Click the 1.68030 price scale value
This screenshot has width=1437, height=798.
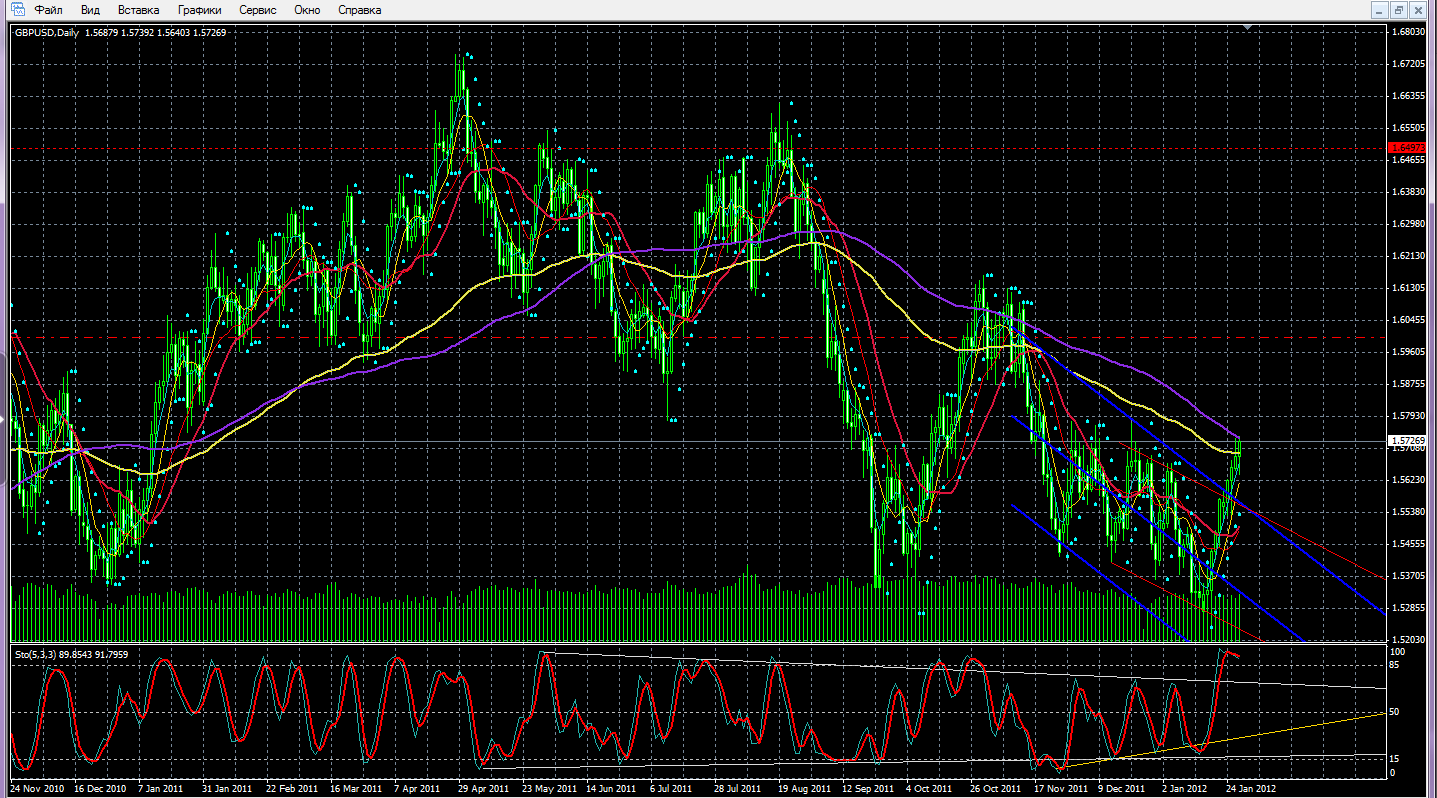point(1408,32)
